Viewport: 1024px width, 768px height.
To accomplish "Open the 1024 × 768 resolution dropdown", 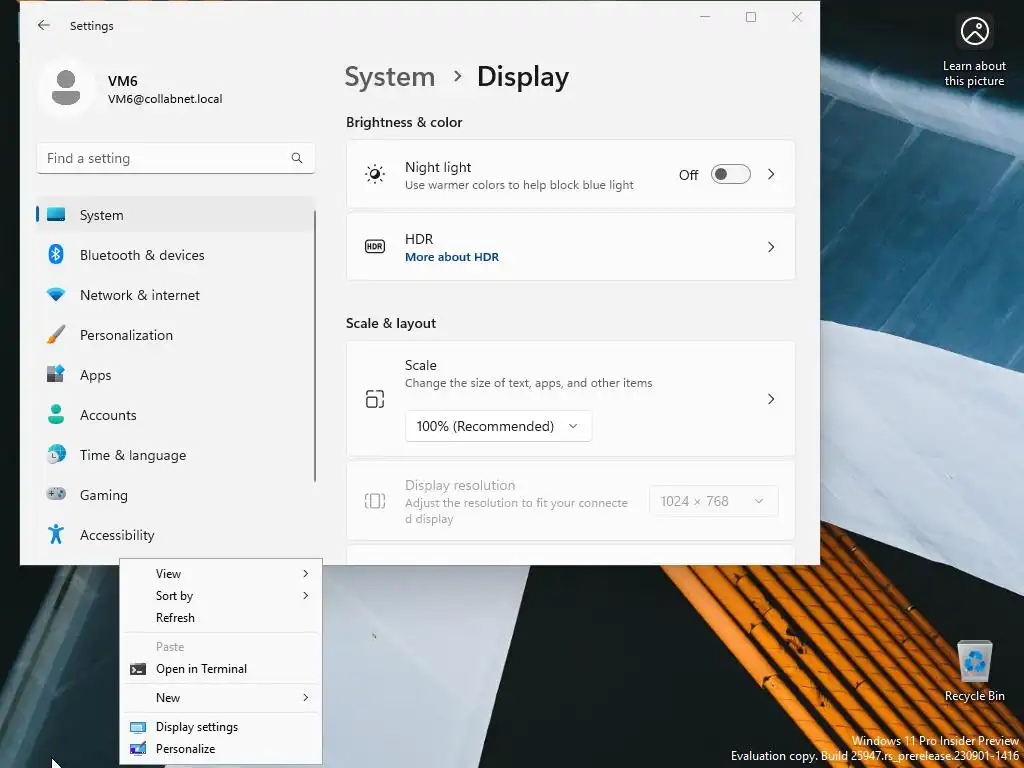I will 713,502.
